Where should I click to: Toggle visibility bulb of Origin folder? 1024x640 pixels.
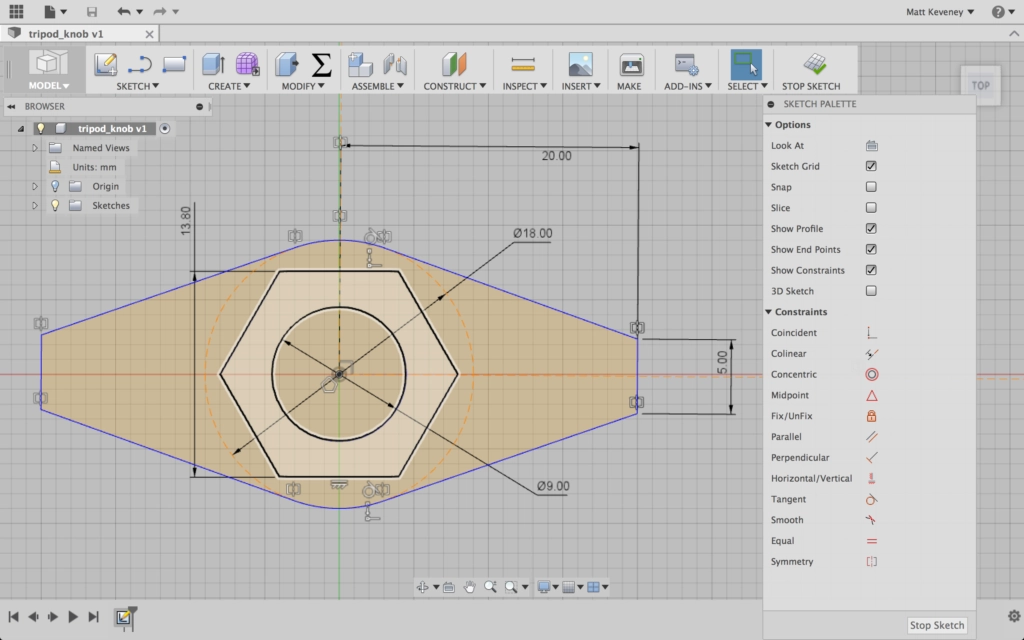coord(55,187)
